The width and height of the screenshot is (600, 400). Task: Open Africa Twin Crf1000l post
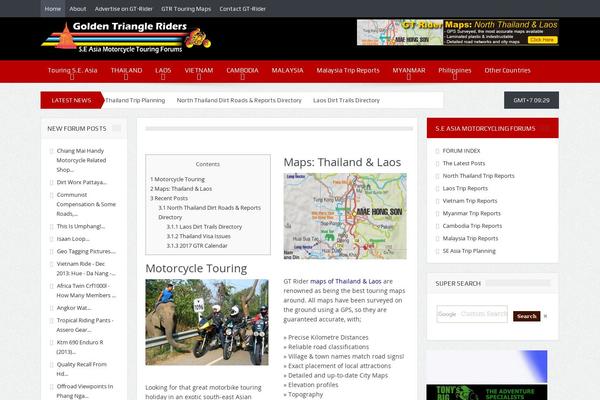86,291
